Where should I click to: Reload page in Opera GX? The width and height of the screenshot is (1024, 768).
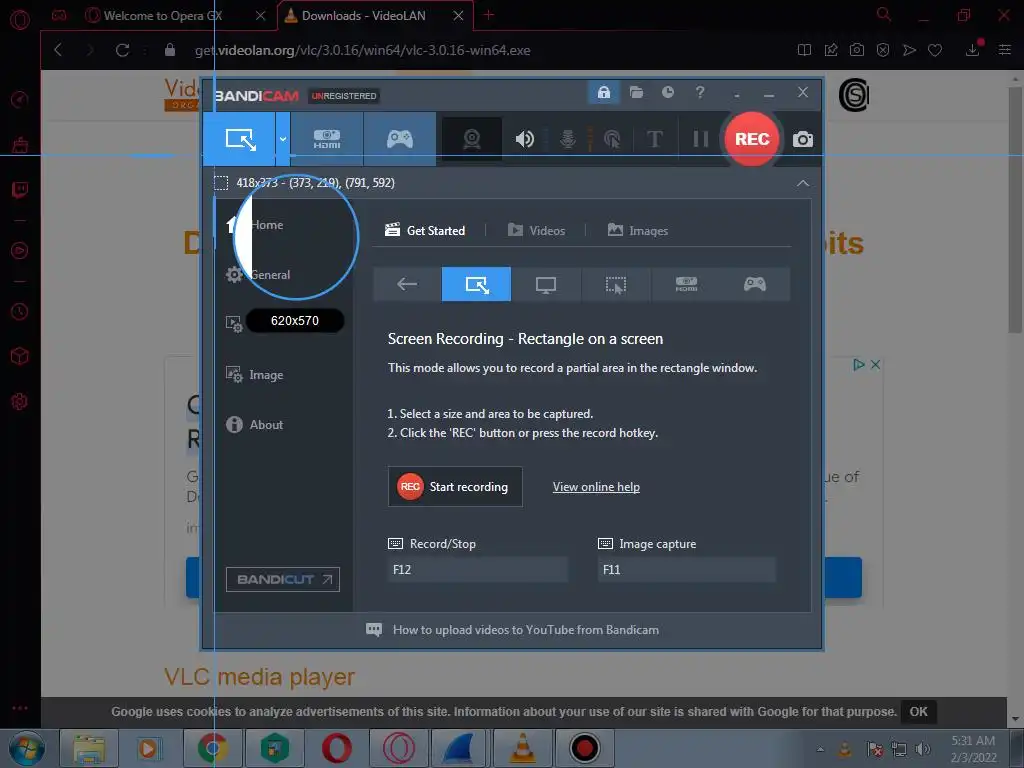point(122,50)
